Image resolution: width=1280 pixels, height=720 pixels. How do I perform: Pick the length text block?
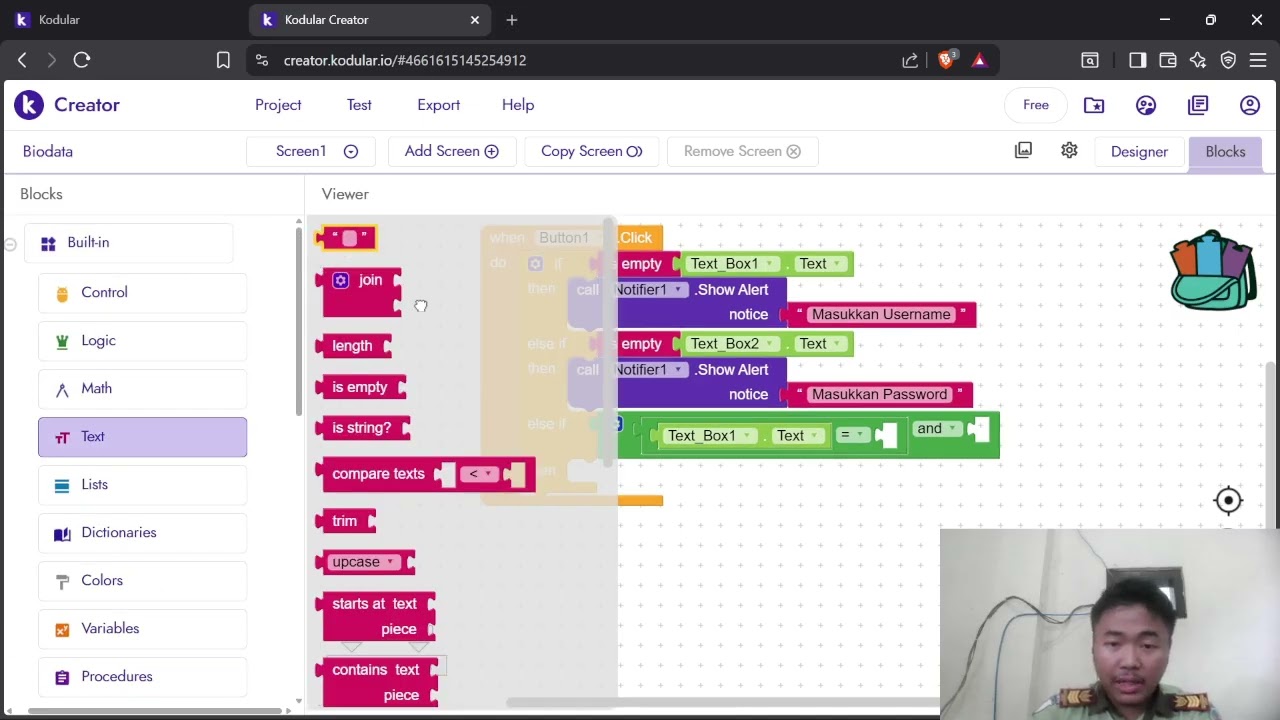coord(354,346)
